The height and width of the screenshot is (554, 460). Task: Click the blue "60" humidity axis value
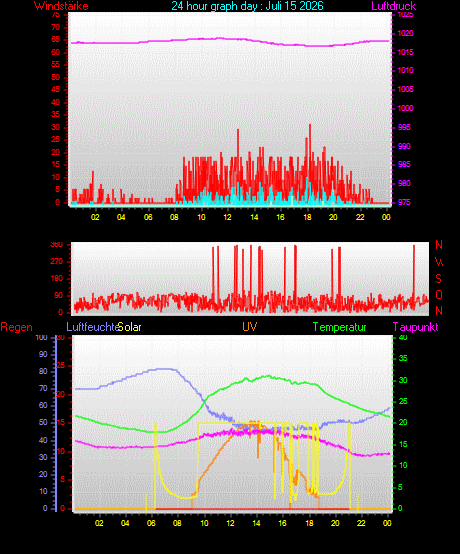[x=43, y=405]
